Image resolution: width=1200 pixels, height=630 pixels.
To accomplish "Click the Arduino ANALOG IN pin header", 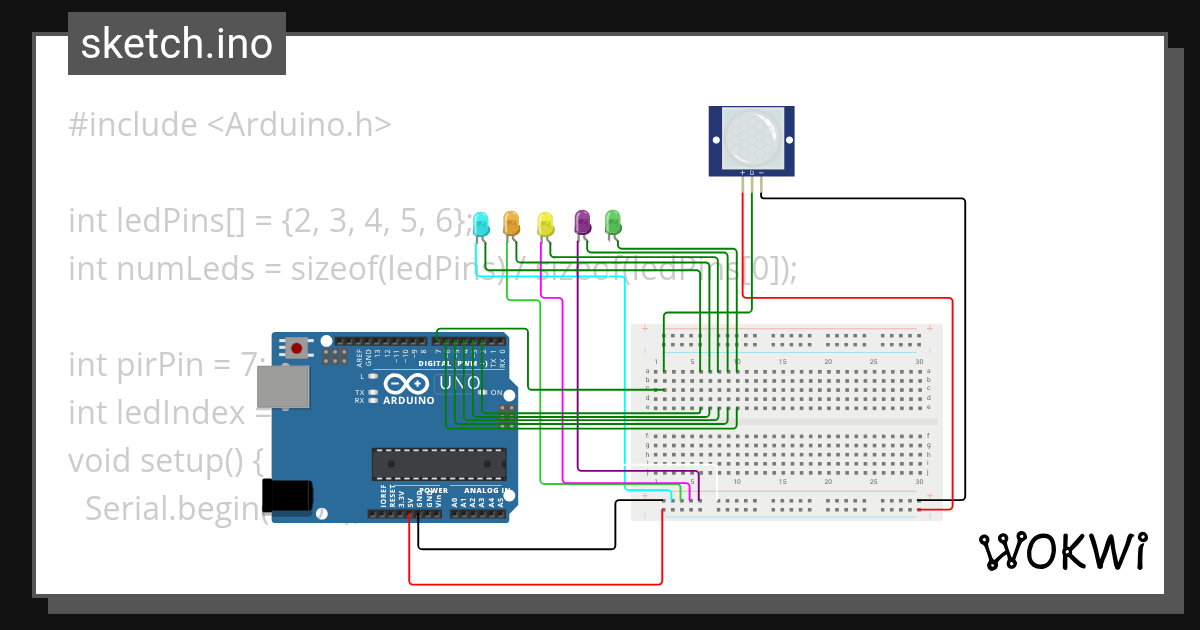I will click(x=478, y=514).
